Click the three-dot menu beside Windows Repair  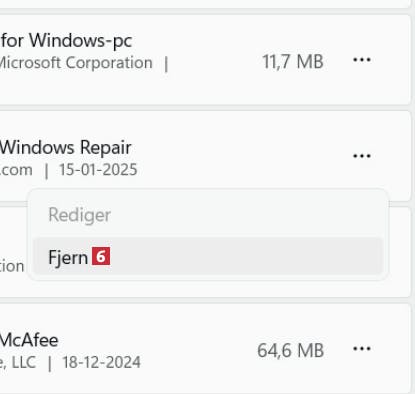[x=362, y=156]
